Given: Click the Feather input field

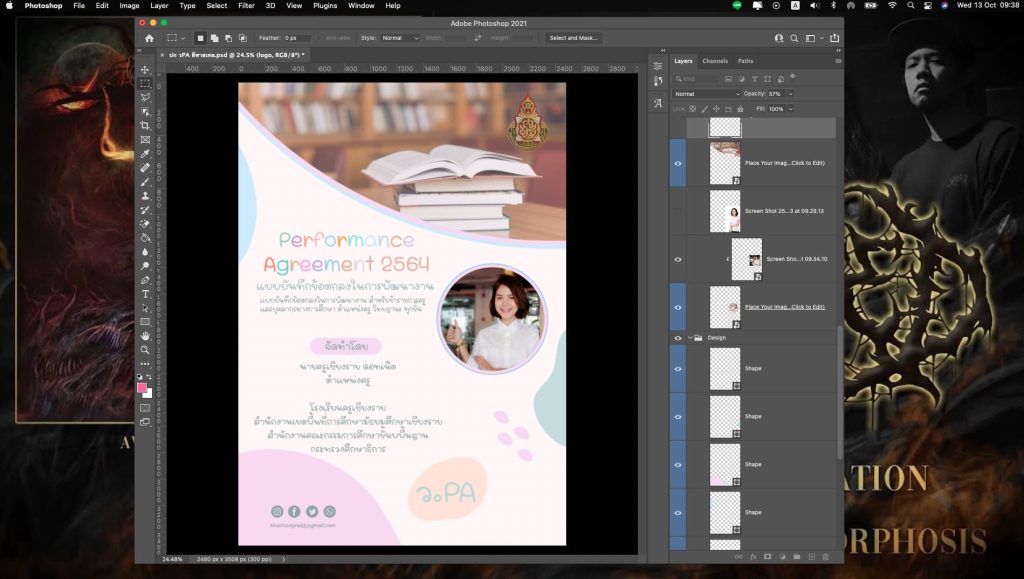Looking at the screenshot, I should 297,38.
